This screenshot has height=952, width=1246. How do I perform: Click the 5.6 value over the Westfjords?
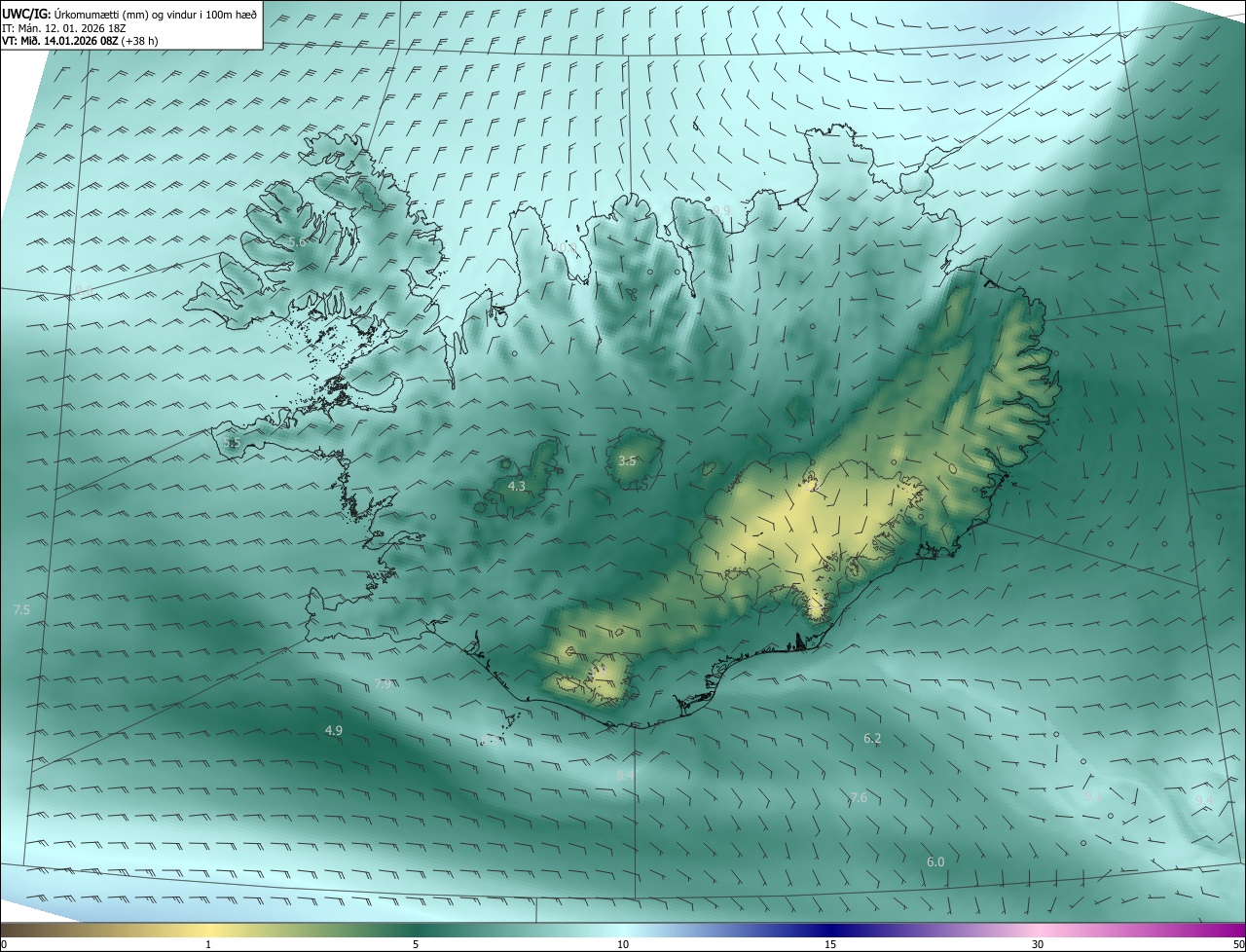tap(297, 241)
